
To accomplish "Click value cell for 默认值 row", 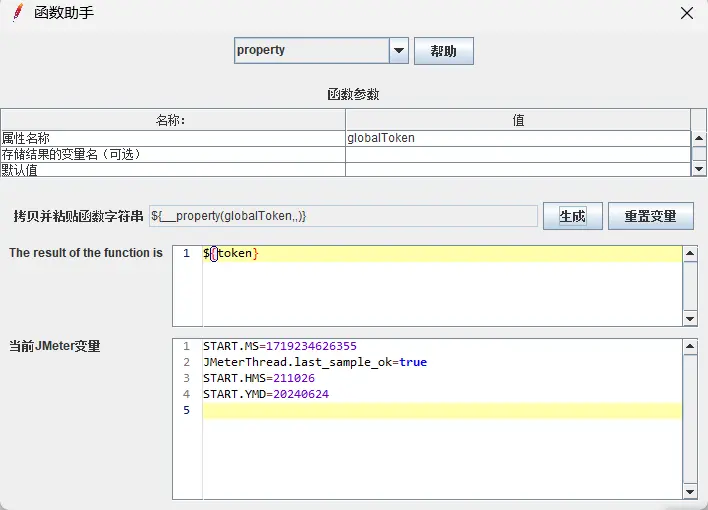I will coord(517,169).
